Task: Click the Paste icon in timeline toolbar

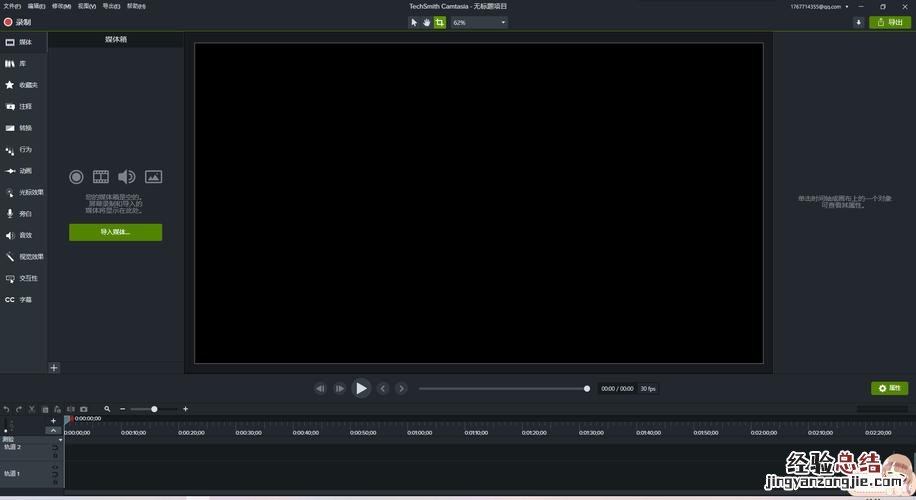Action: click(x=57, y=409)
